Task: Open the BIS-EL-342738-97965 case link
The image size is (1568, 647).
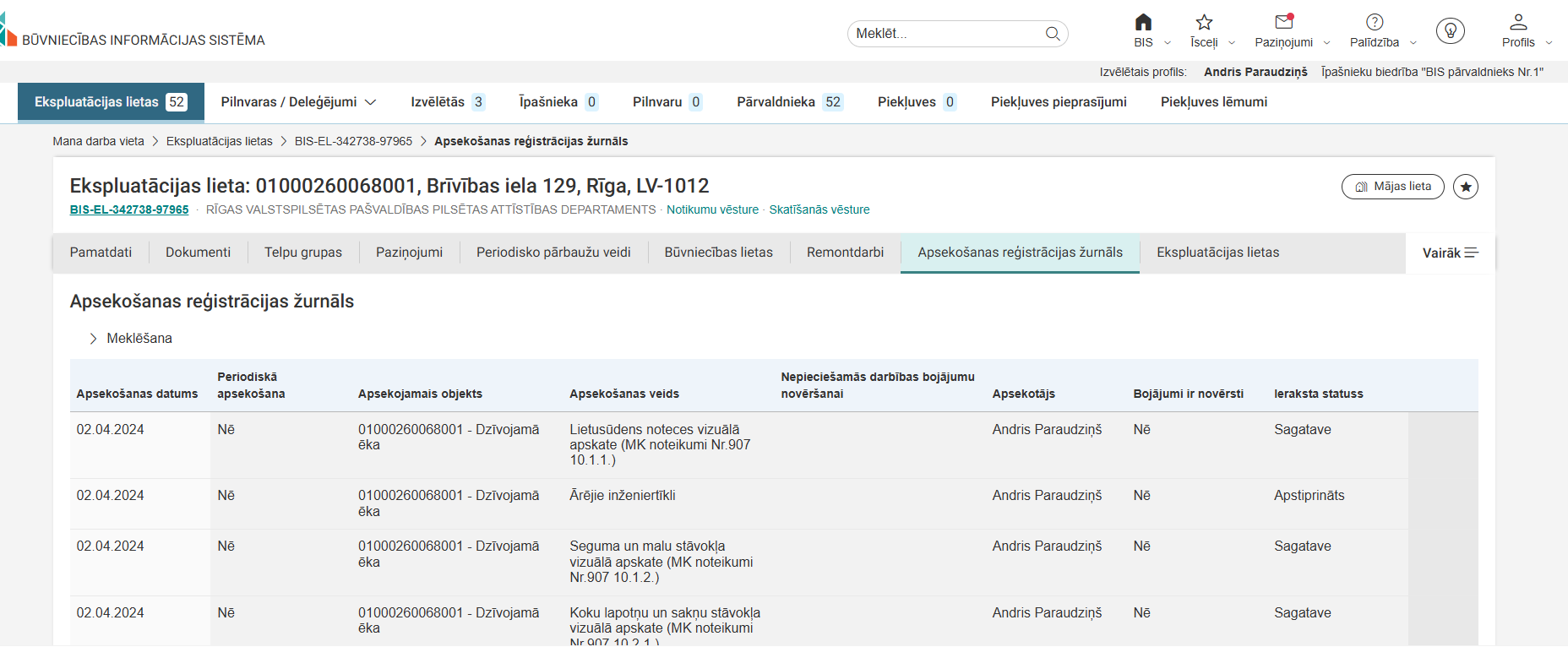Action: click(129, 209)
